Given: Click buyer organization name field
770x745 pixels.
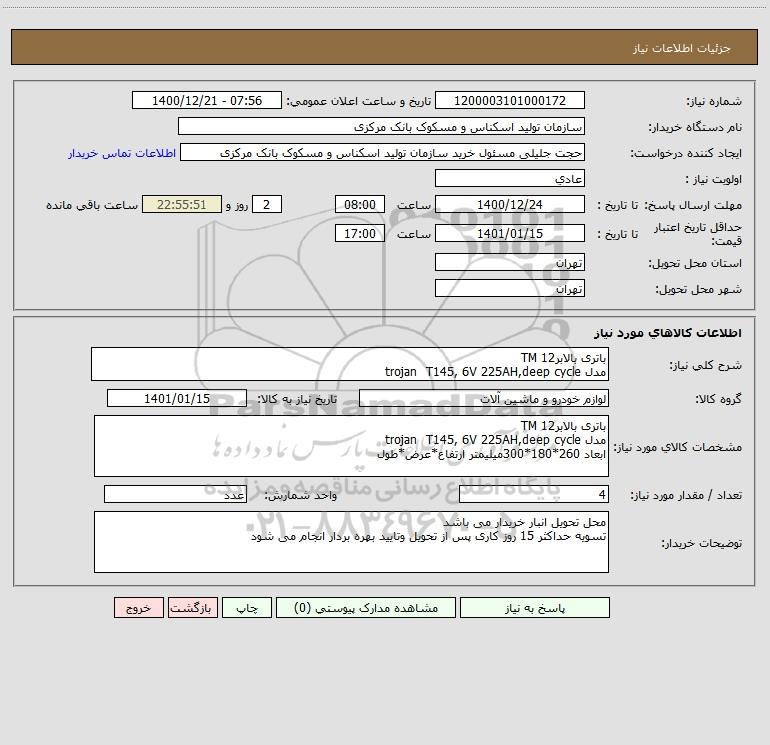Looking at the screenshot, I should click(x=381, y=126).
